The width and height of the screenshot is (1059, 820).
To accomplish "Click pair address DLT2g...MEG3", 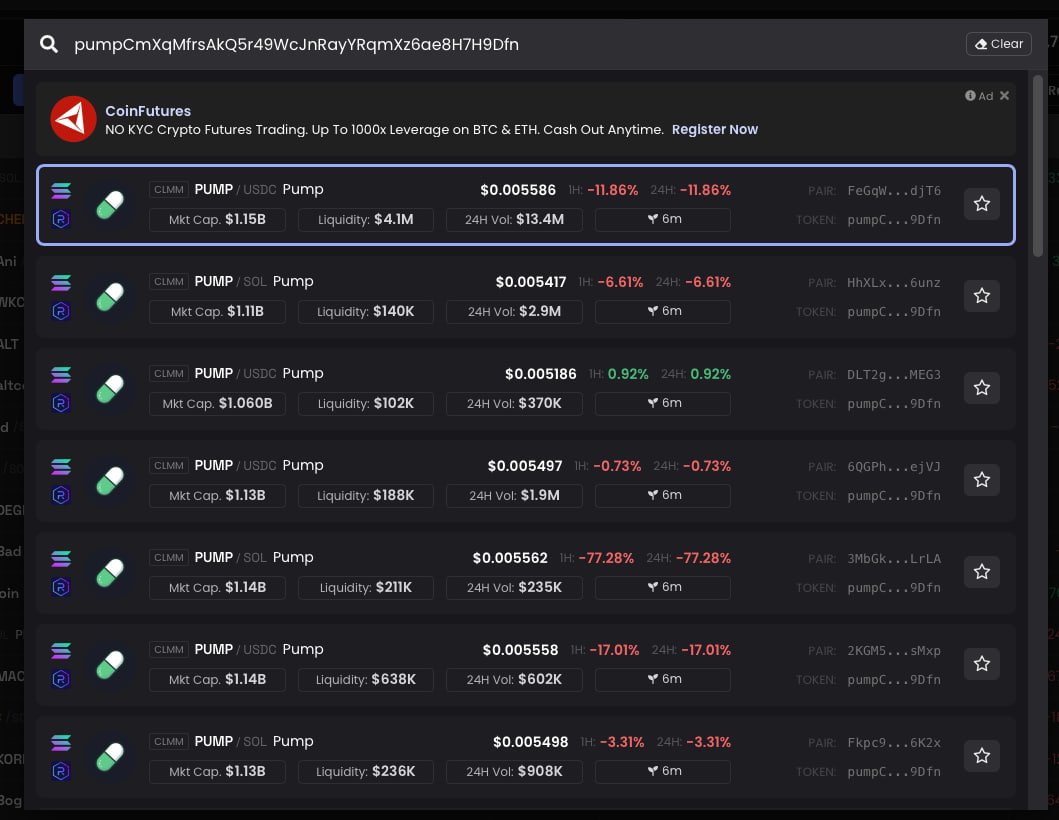I will point(894,374).
